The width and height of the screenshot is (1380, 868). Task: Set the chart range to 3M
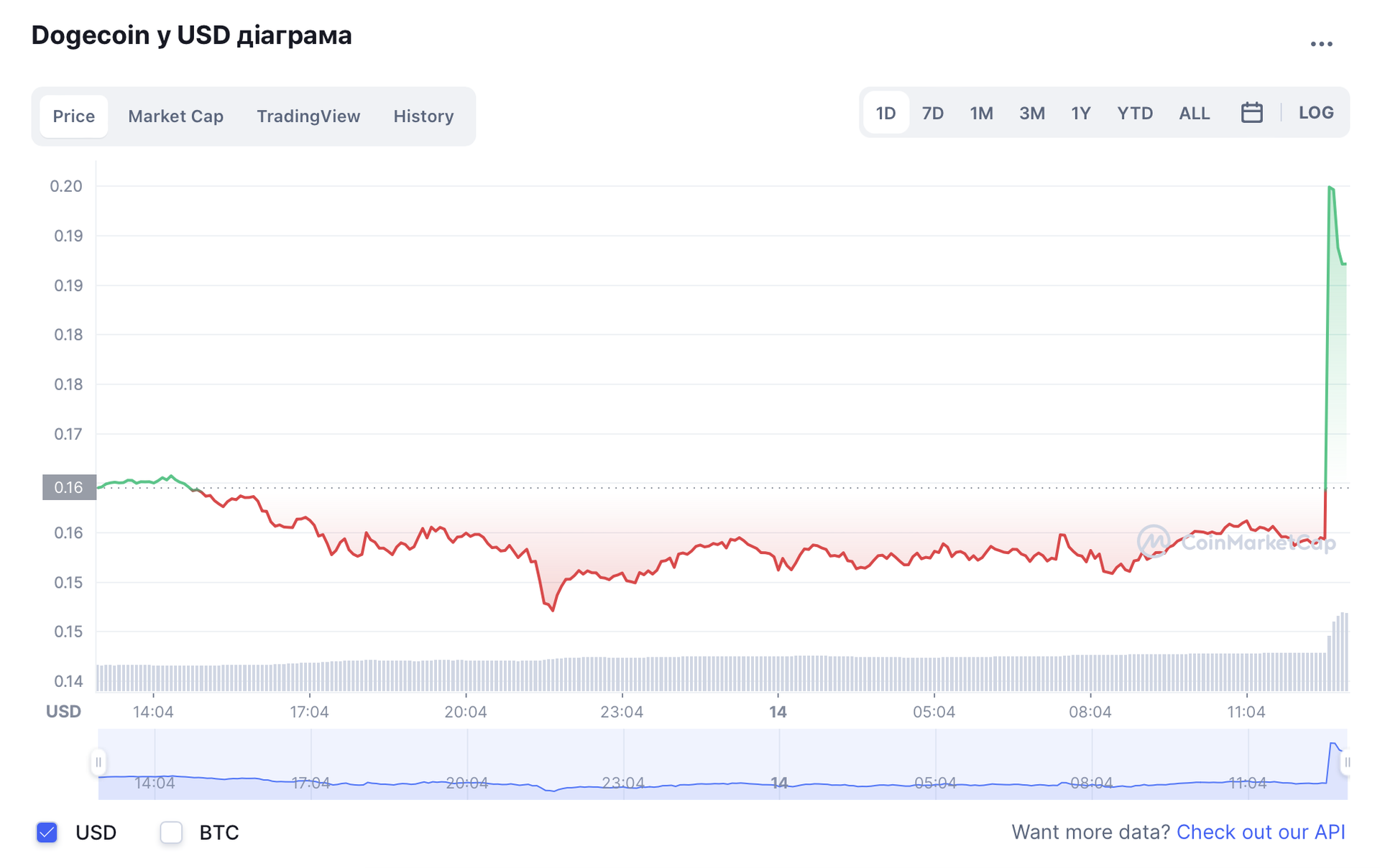(x=1031, y=113)
